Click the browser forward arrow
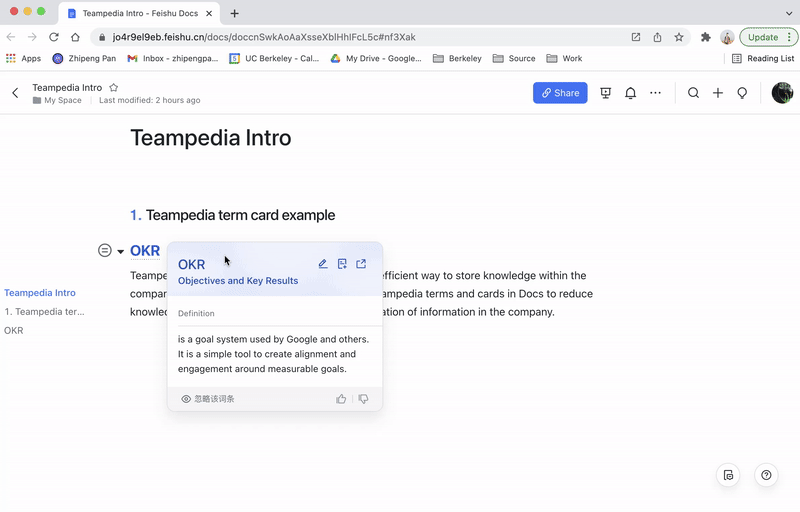Image resolution: width=800 pixels, height=512 pixels. [32, 37]
